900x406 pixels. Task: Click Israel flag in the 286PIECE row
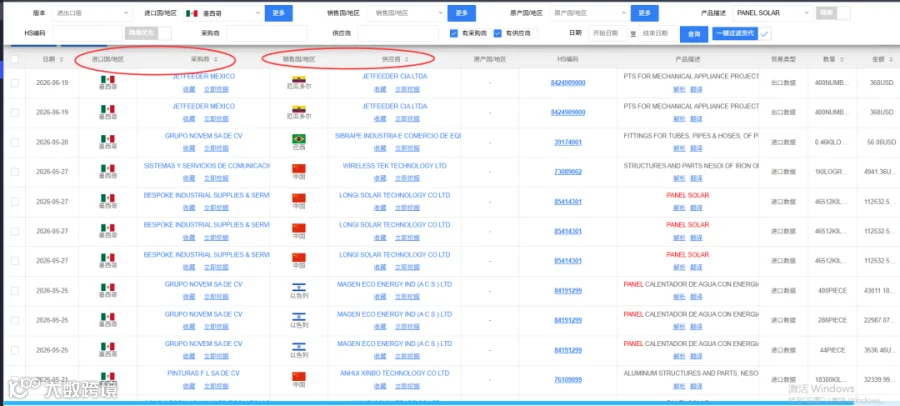point(298,317)
